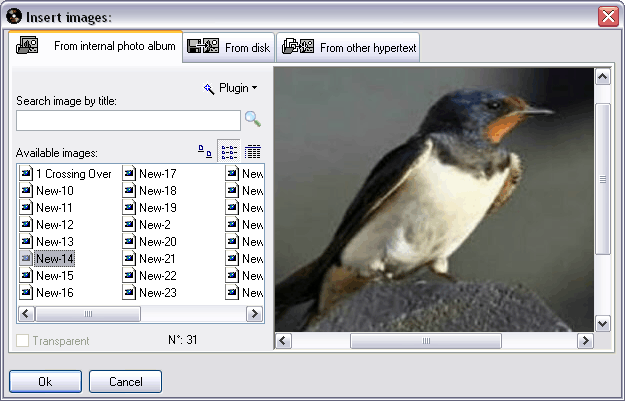Open the Plugin dropdown menu
The width and height of the screenshot is (625, 401).
click(230, 88)
